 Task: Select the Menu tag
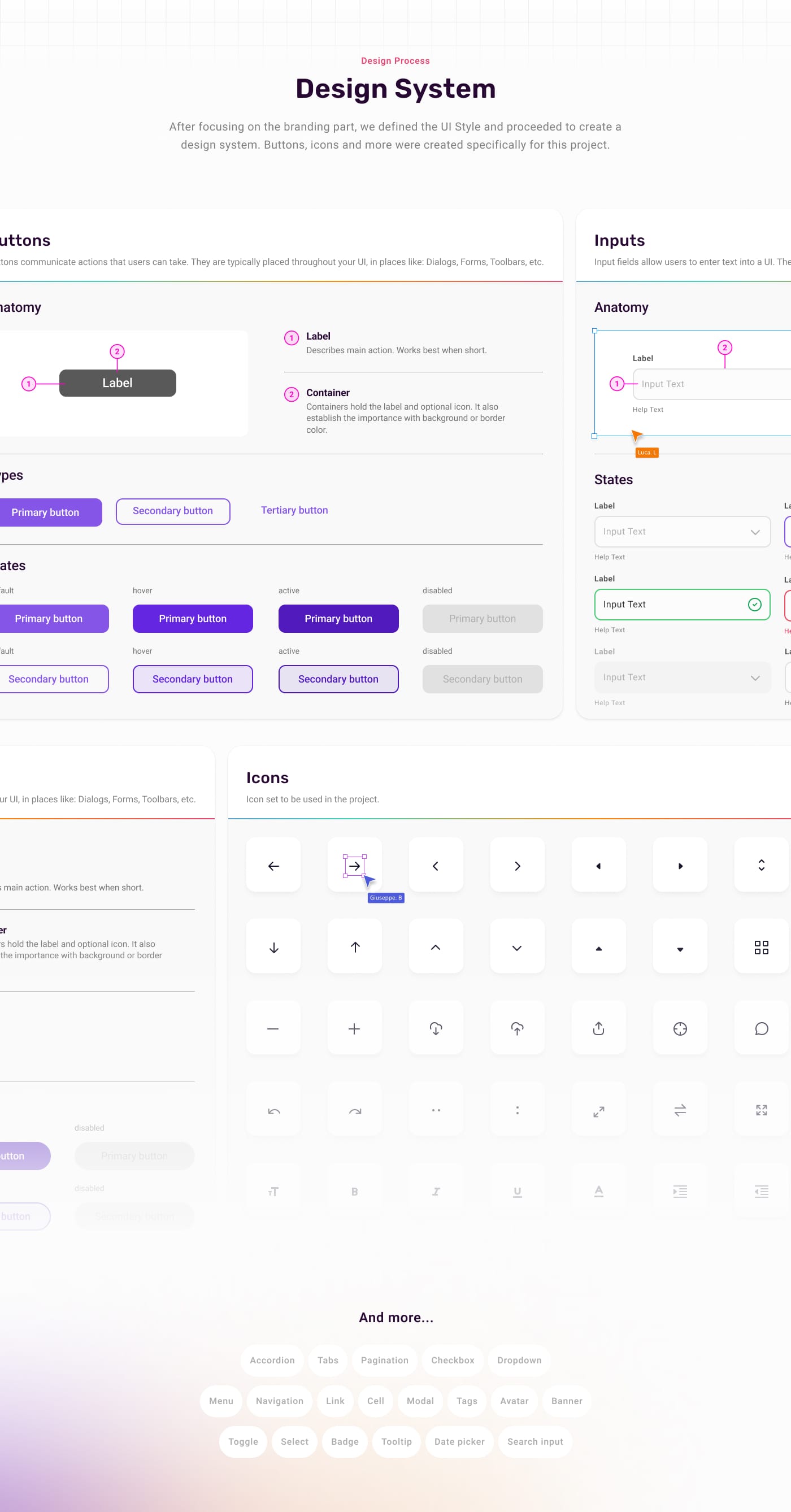[x=221, y=1401]
